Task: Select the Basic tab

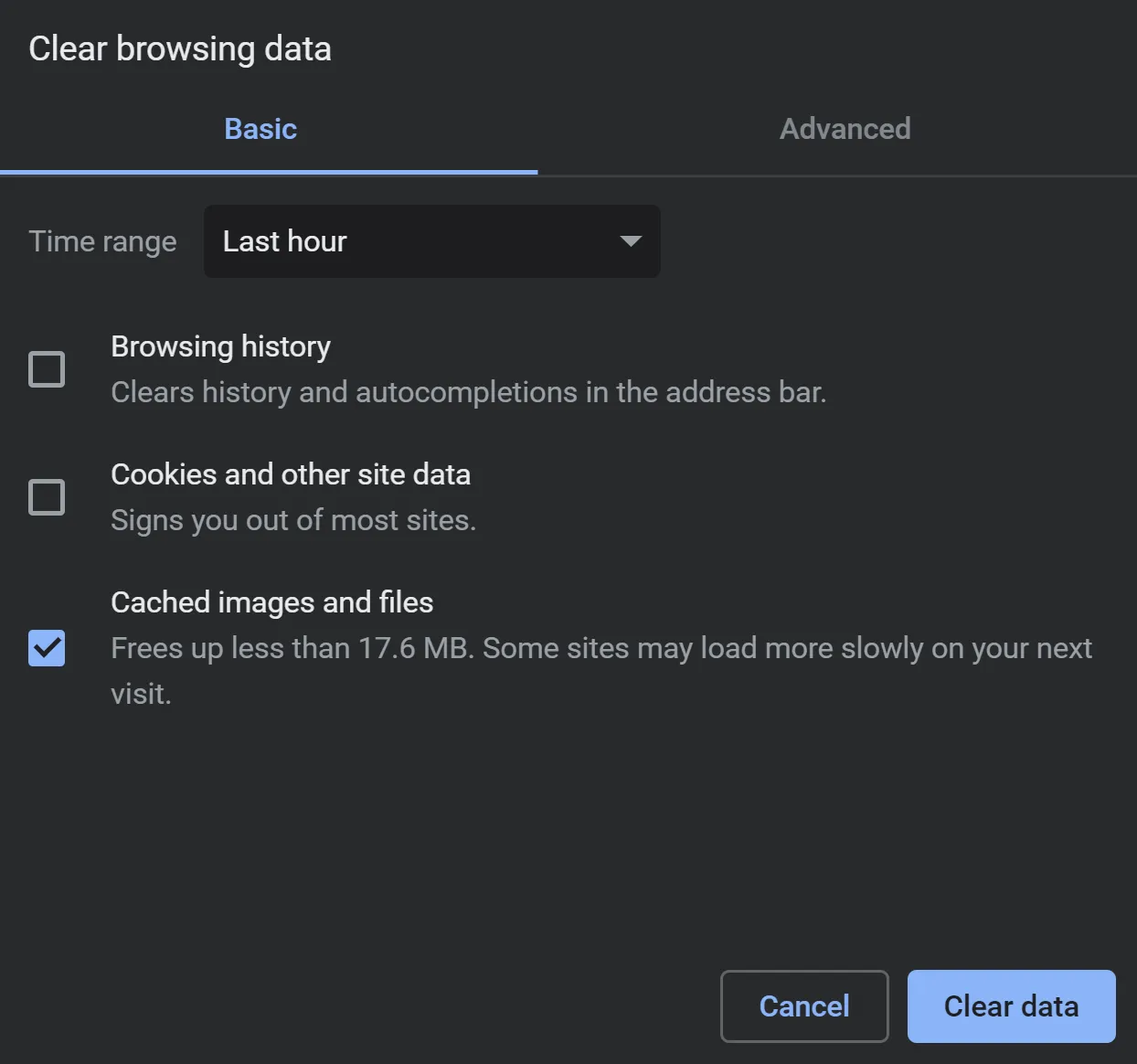Action: pyautogui.click(x=260, y=129)
